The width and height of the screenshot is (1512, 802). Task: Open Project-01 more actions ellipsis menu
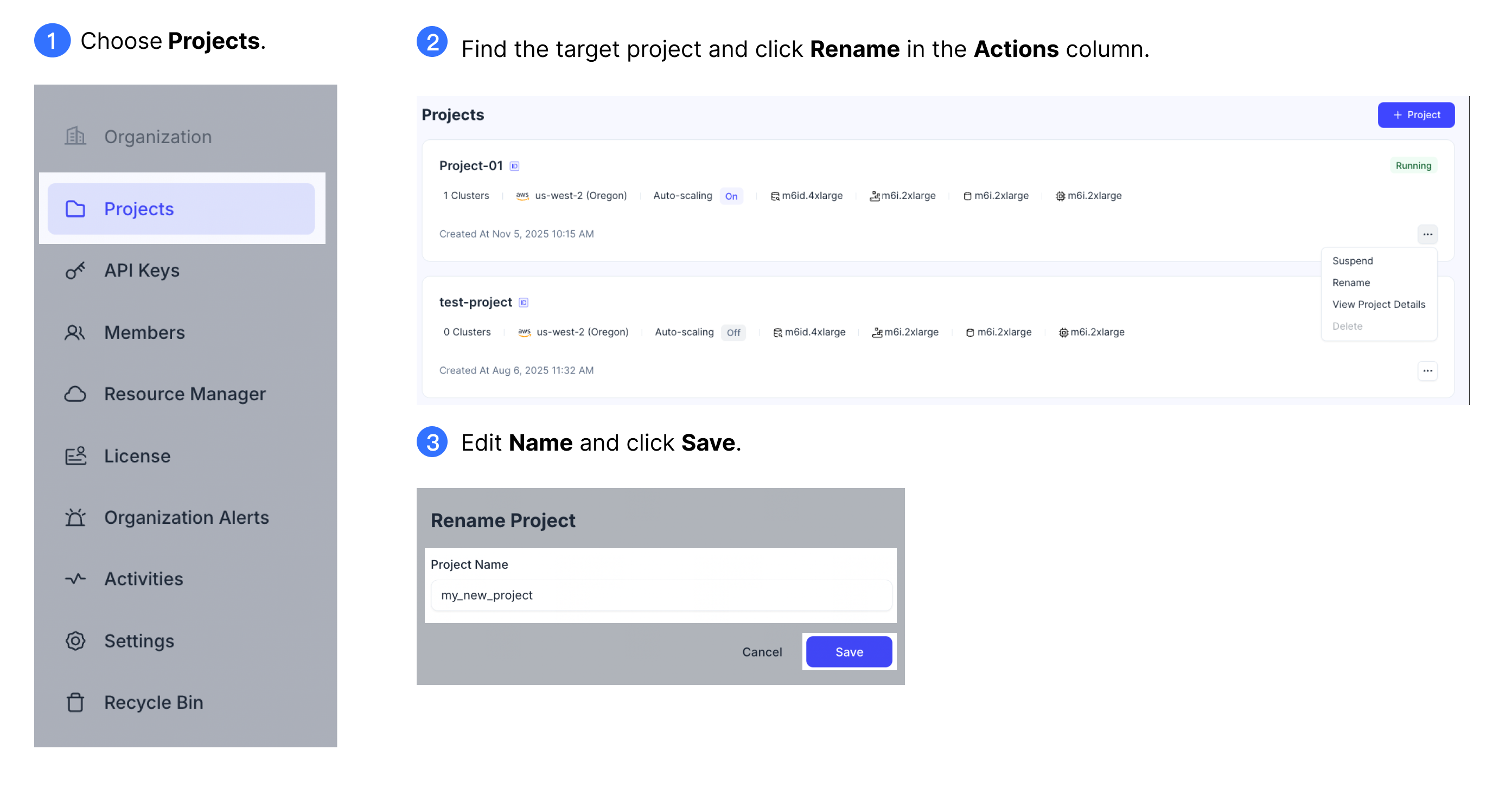pyautogui.click(x=1427, y=234)
